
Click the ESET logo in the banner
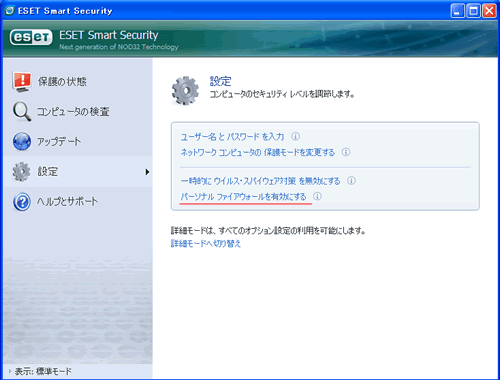[31, 37]
